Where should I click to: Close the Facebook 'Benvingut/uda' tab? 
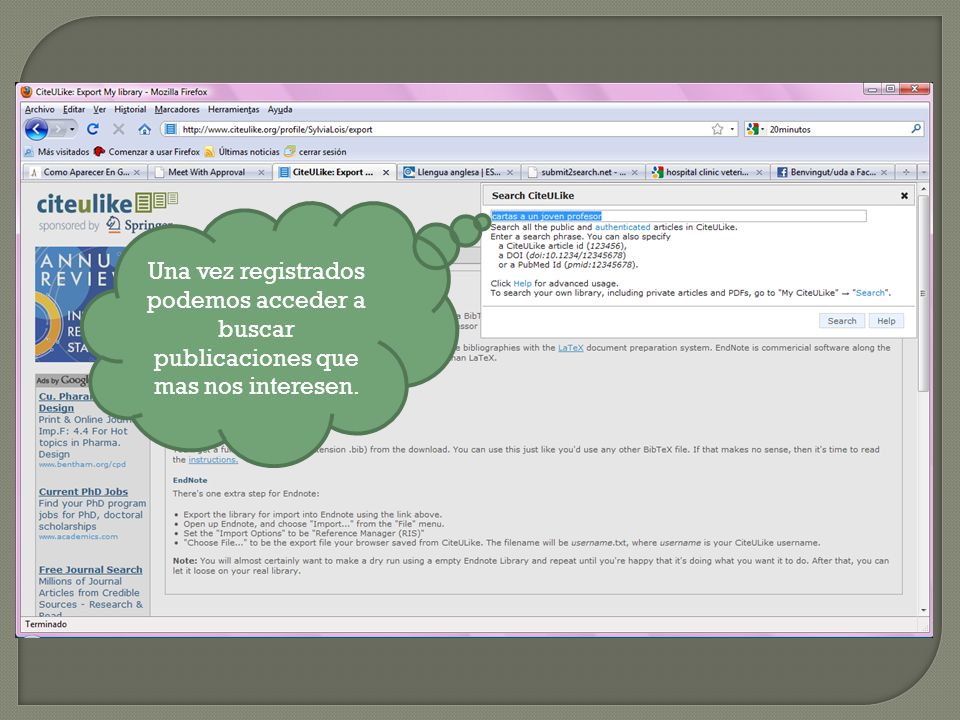(884, 173)
